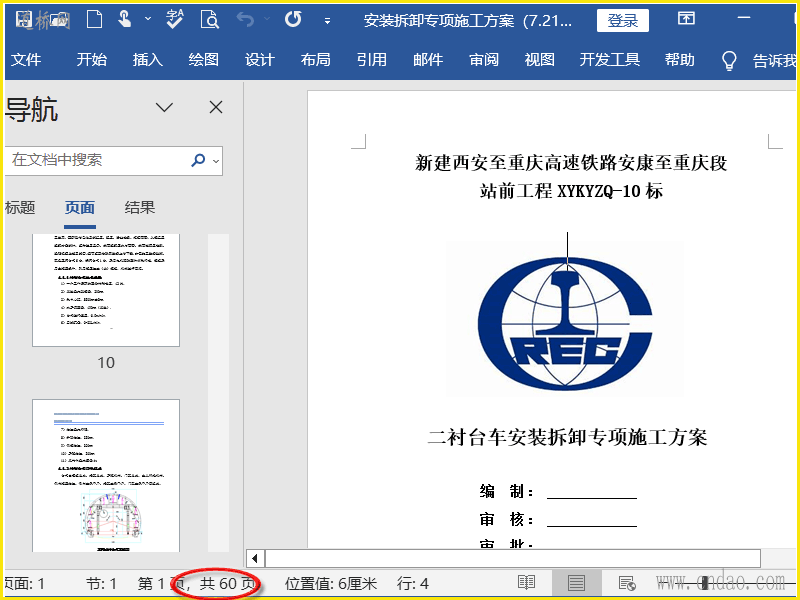Image resolution: width=800 pixels, height=600 pixels.
Task: Select the 页面 navigation tab
Action: (80, 208)
